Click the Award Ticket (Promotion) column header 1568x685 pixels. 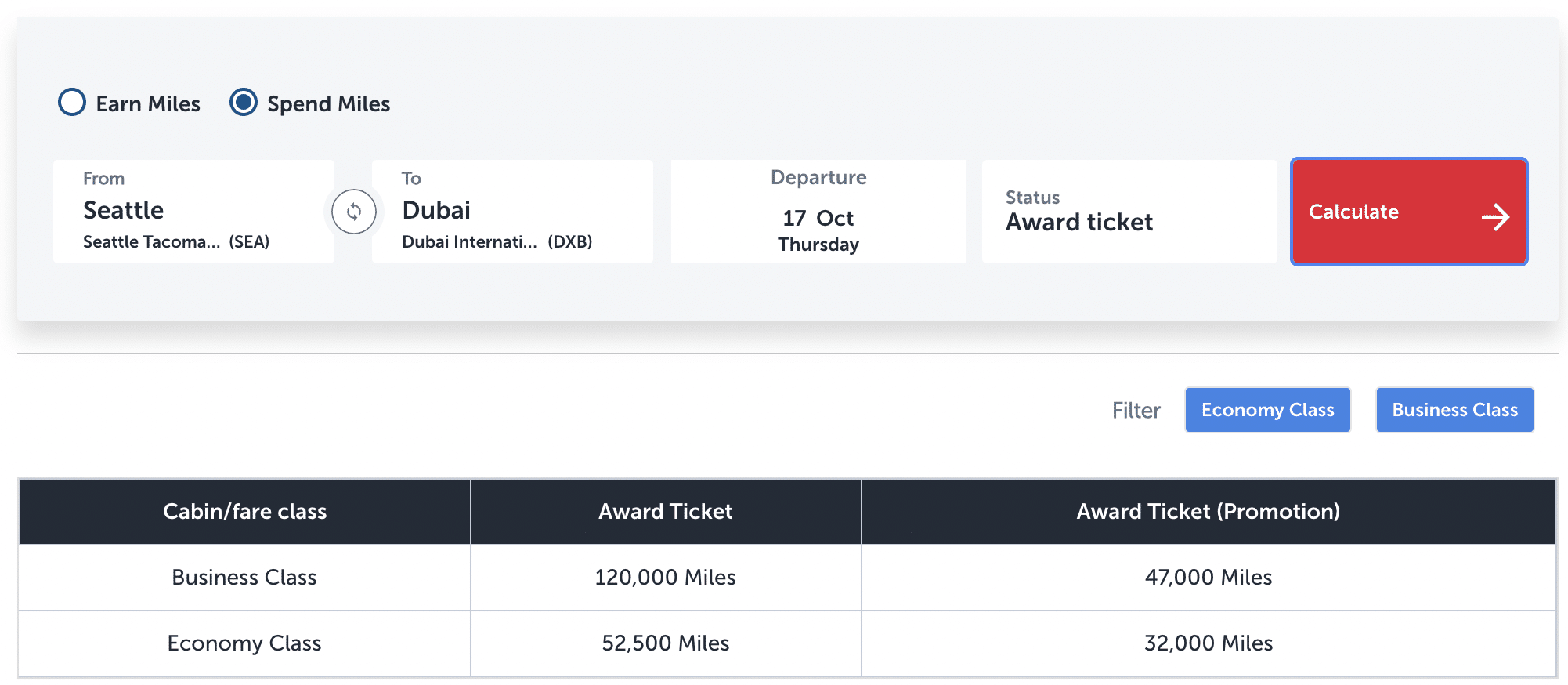coord(1208,512)
